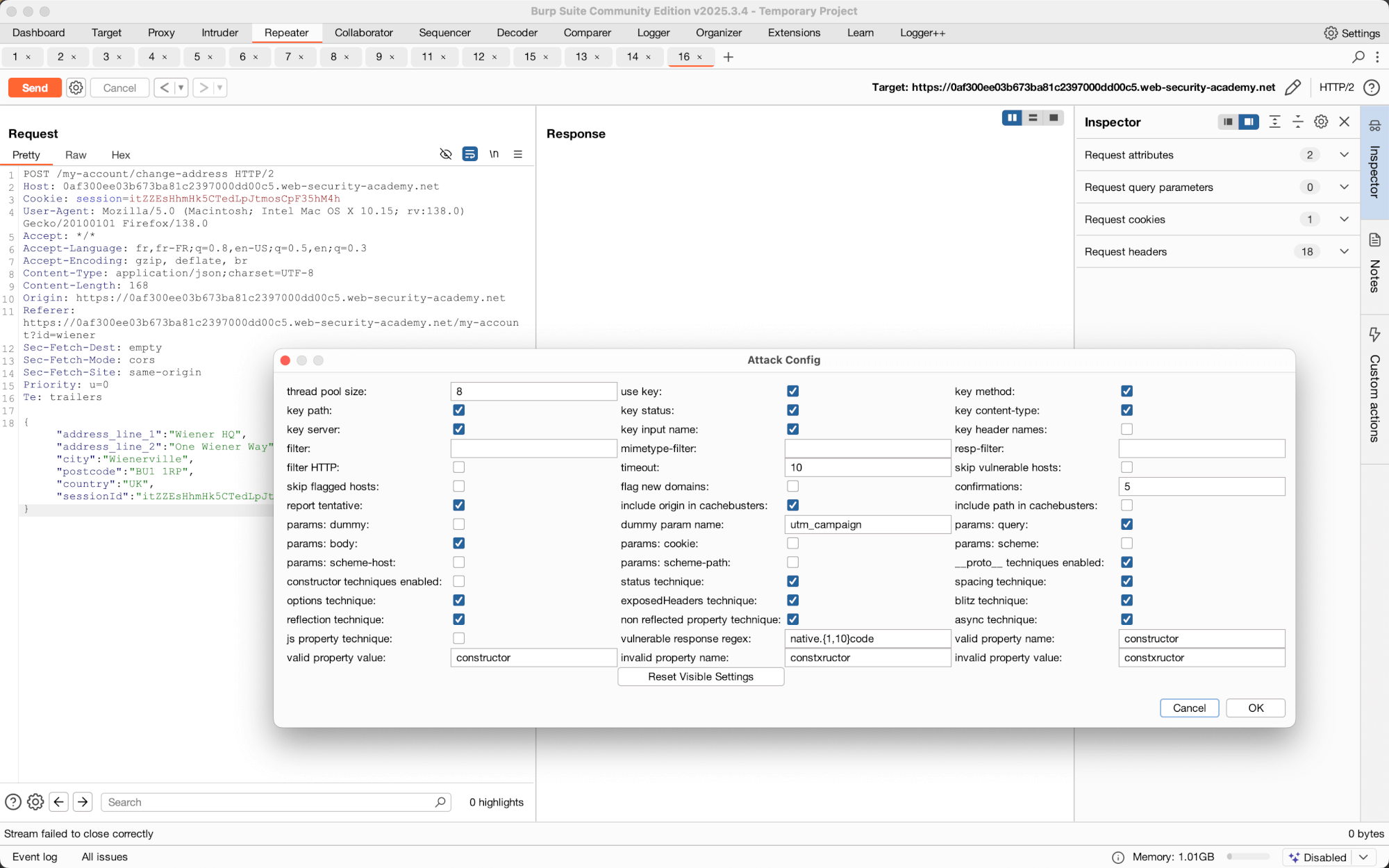Click Reset Visible Settings button
Image resolution: width=1389 pixels, height=868 pixels.
click(701, 676)
